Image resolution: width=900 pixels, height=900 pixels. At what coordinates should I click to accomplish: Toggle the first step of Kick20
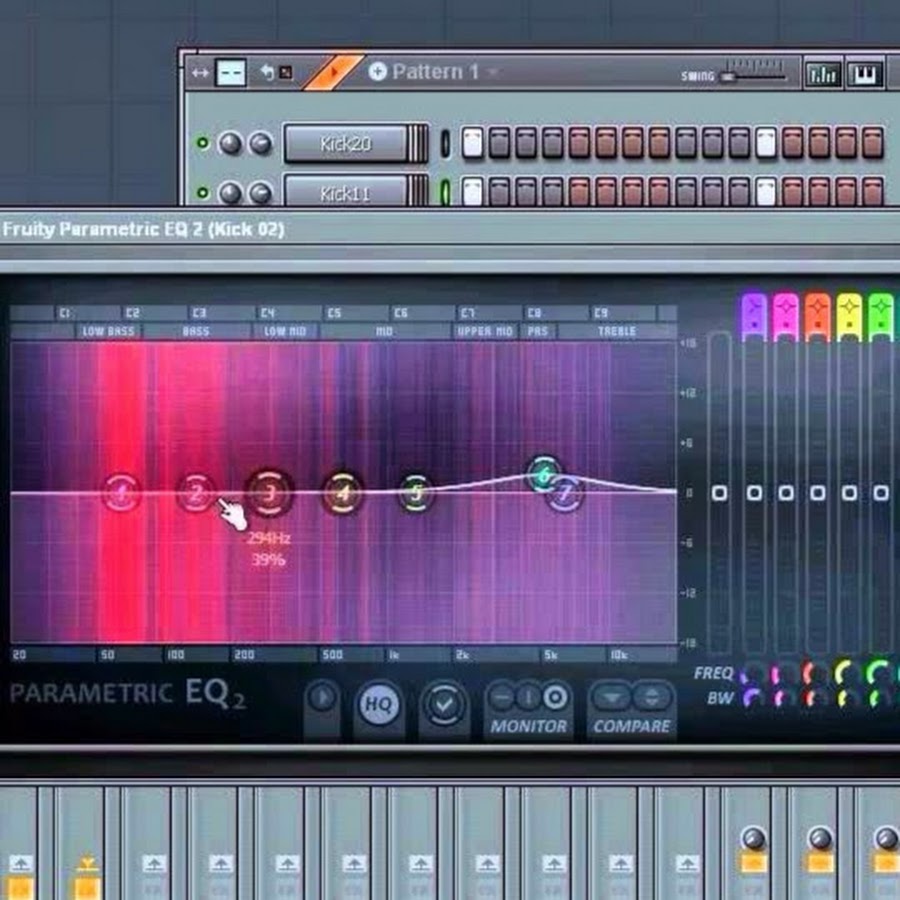point(472,142)
